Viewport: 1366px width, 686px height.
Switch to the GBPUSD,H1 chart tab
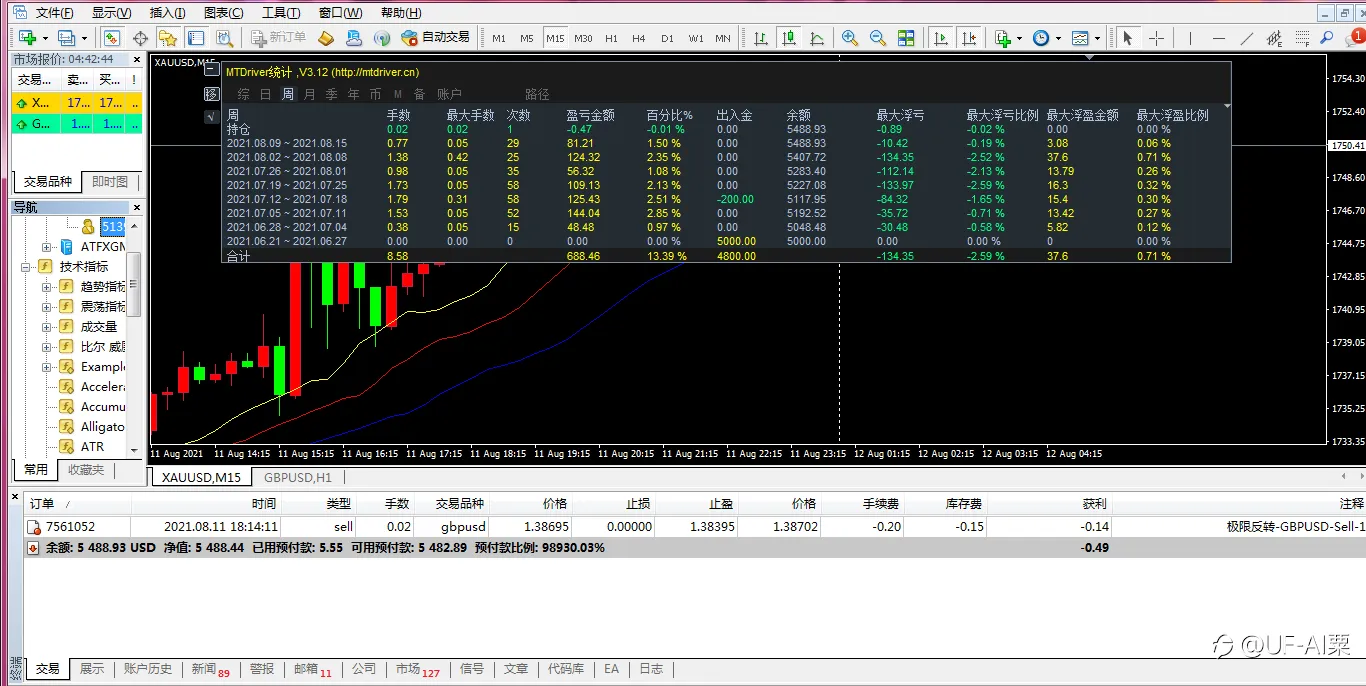298,477
